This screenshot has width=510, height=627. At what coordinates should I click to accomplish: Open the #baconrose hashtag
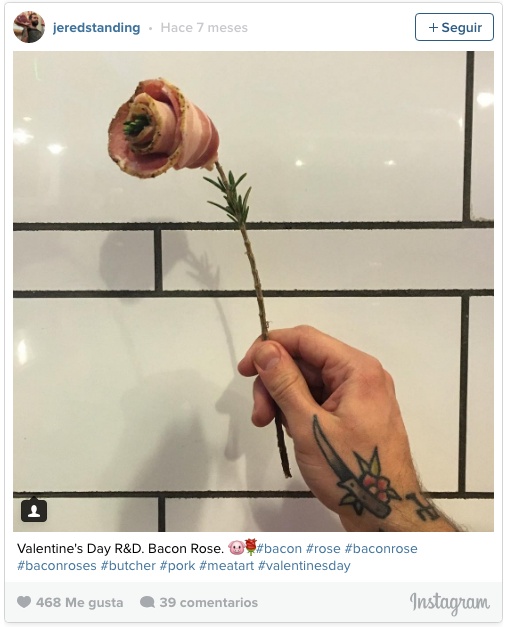[x=381, y=548]
